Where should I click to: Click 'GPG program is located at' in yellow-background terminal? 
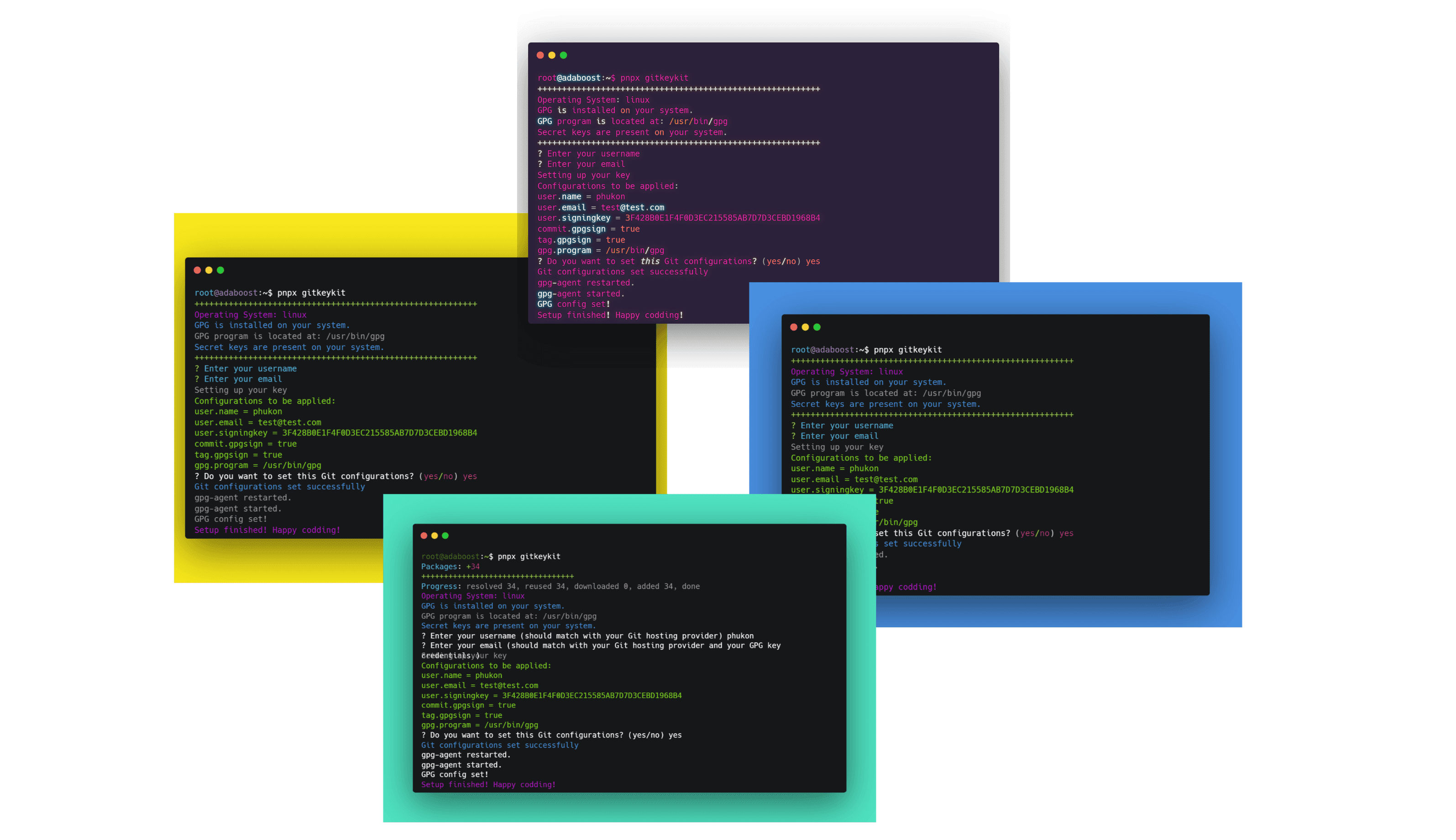click(289, 336)
